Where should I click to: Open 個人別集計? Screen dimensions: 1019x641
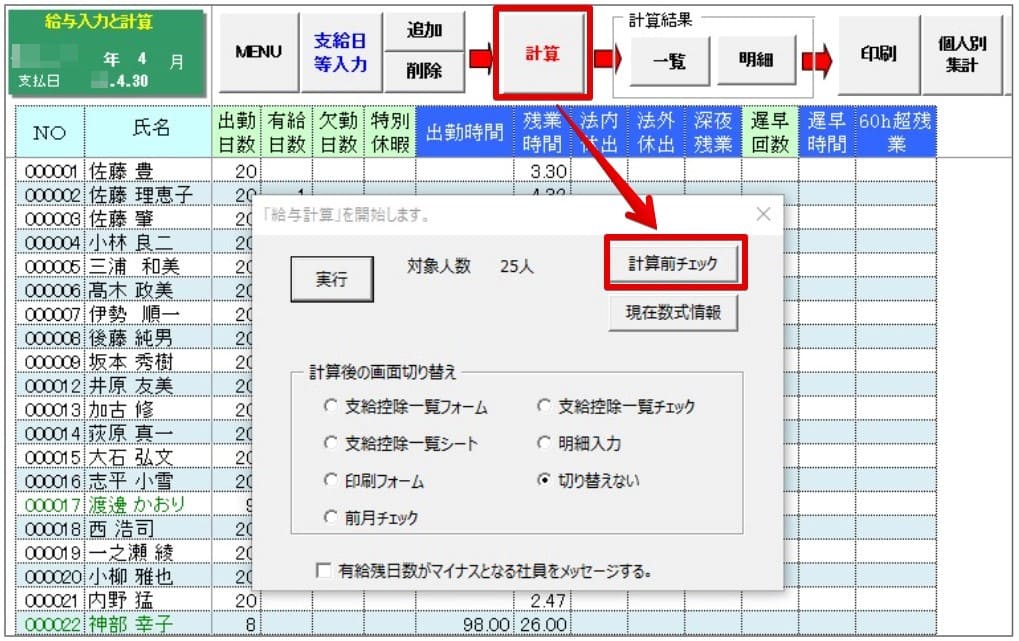tap(962, 54)
